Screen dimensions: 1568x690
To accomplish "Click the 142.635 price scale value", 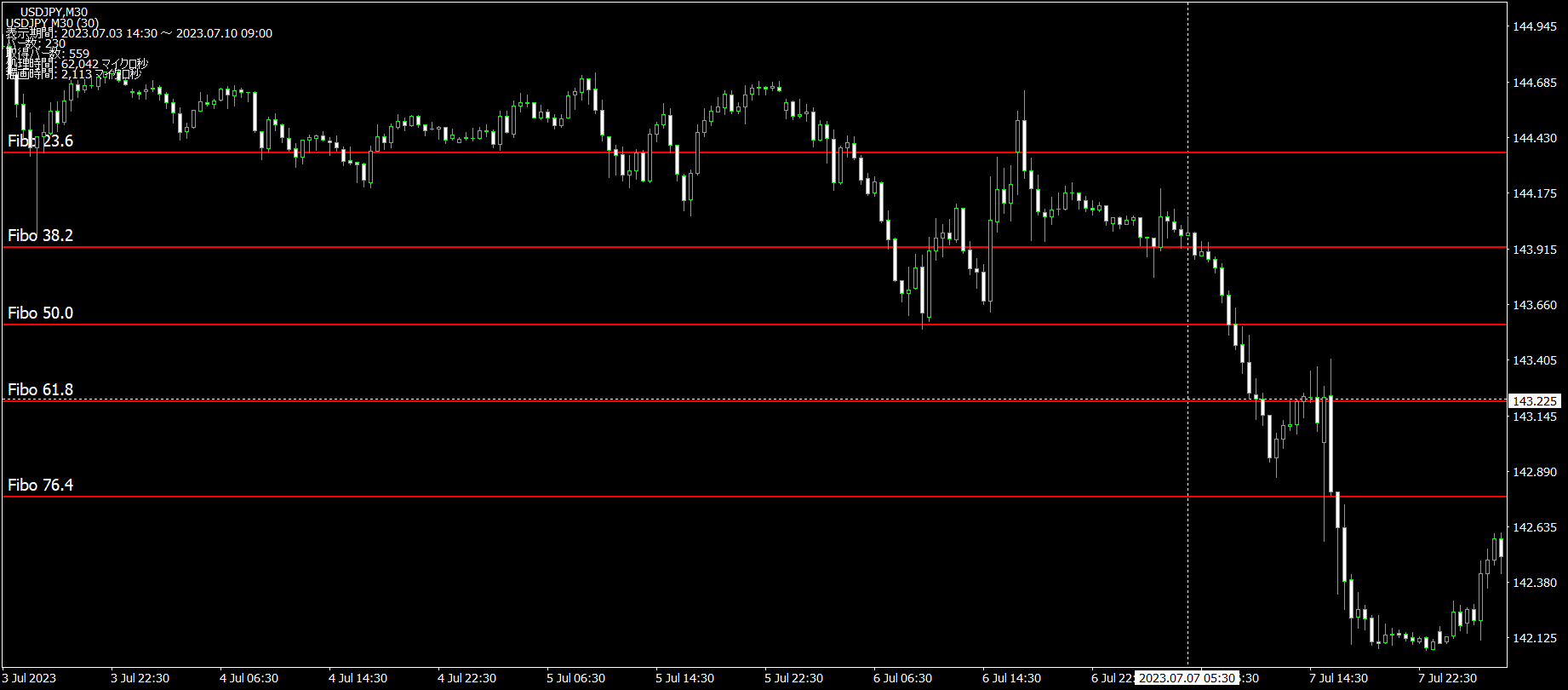I will click(x=1534, y=527).
